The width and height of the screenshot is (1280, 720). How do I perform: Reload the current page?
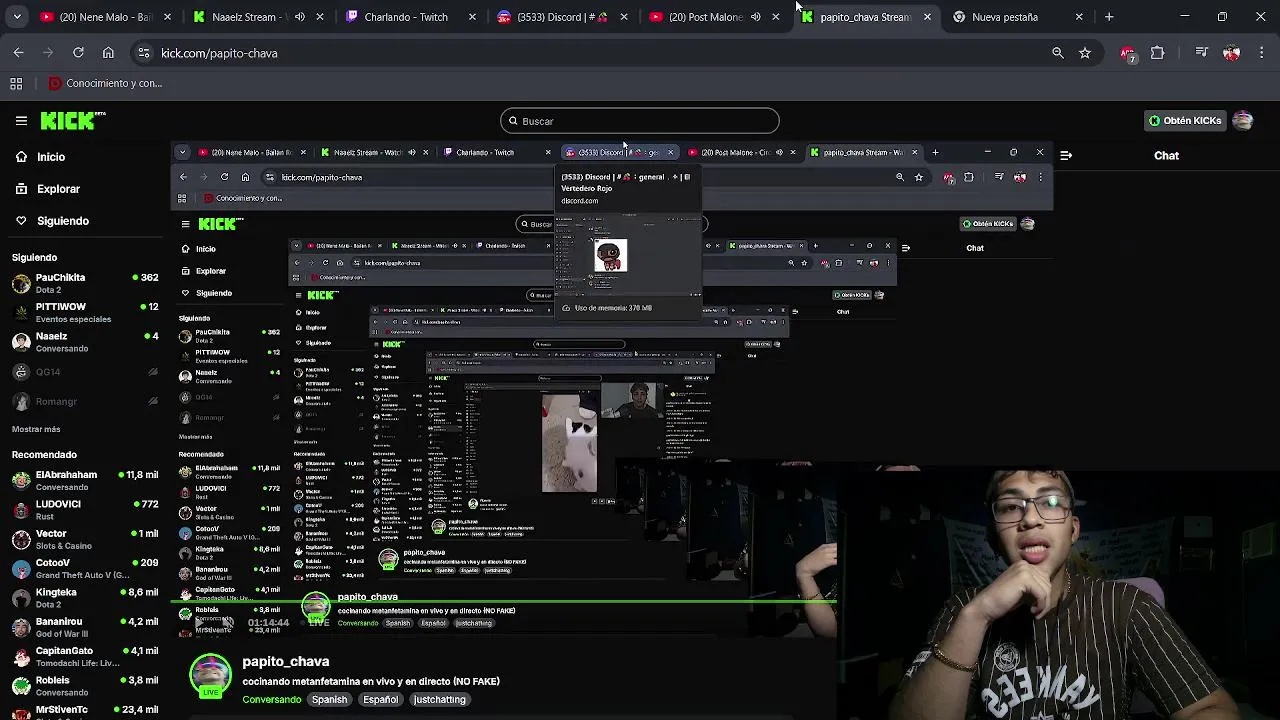(78, 53)
